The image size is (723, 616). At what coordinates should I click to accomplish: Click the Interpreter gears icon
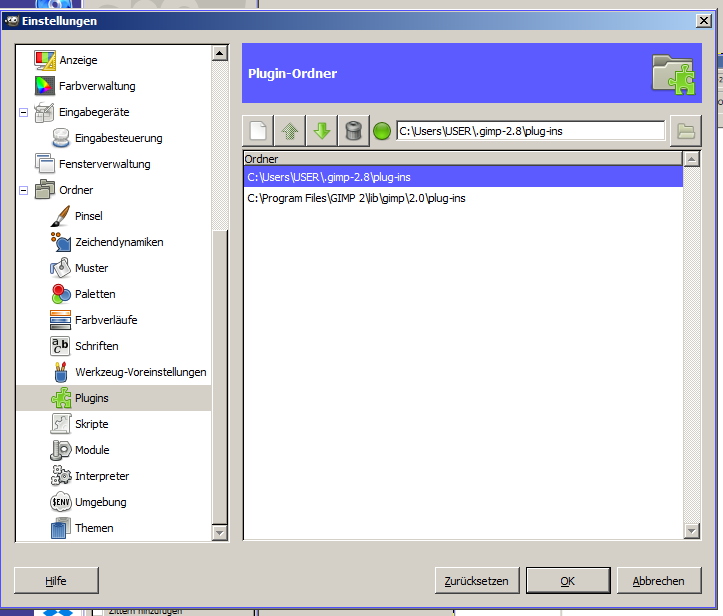[60, 476]
